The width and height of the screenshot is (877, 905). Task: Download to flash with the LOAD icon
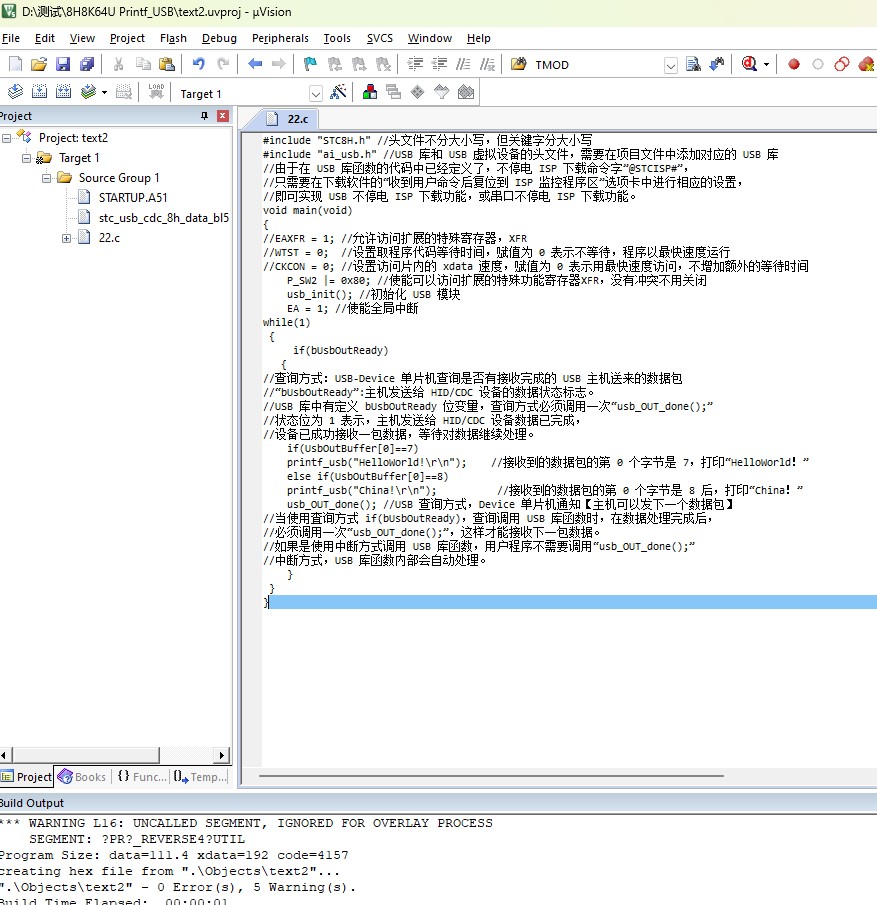pyautogui.click(x=156, y=92)
